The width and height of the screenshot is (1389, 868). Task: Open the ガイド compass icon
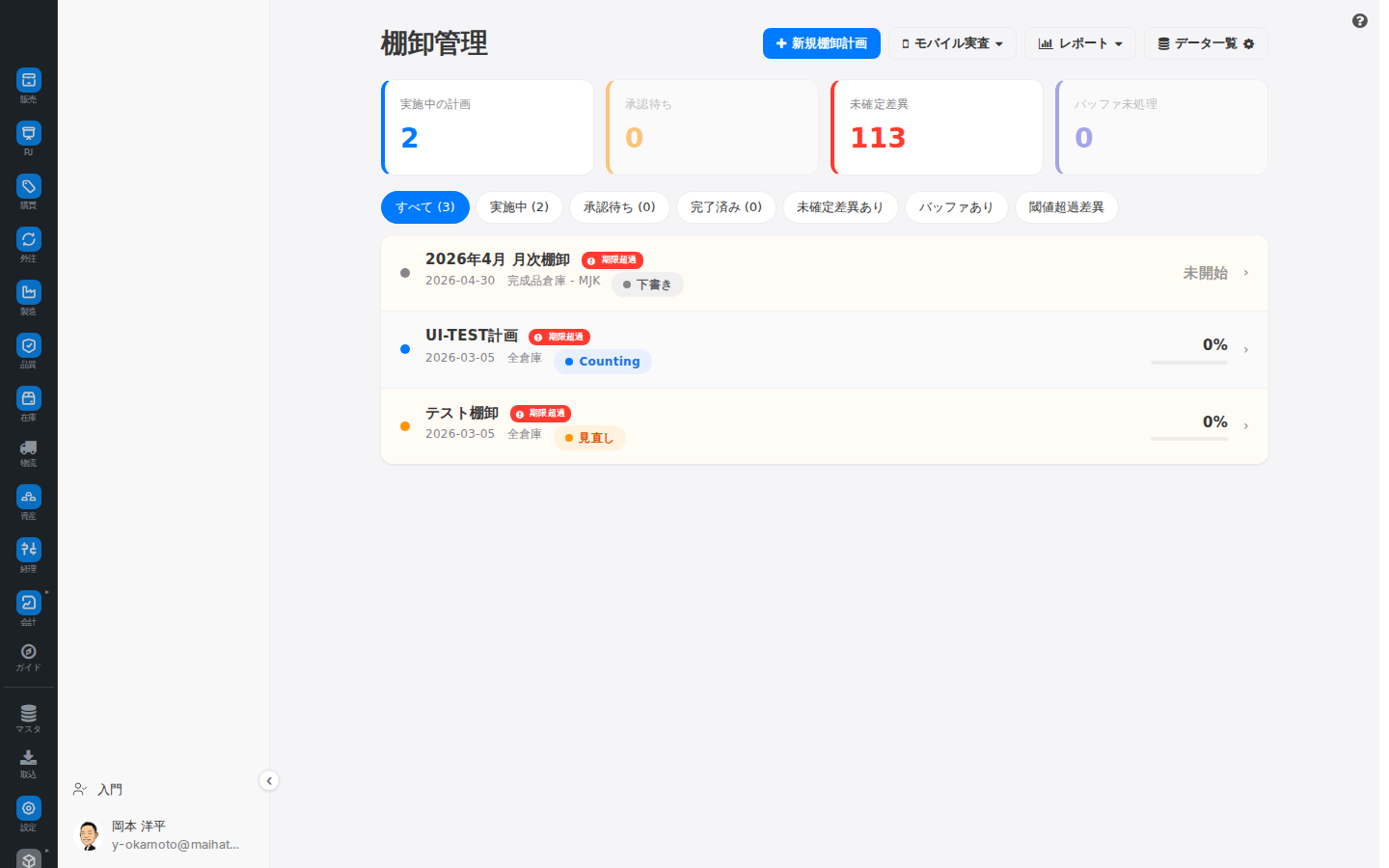click(29, 652)
